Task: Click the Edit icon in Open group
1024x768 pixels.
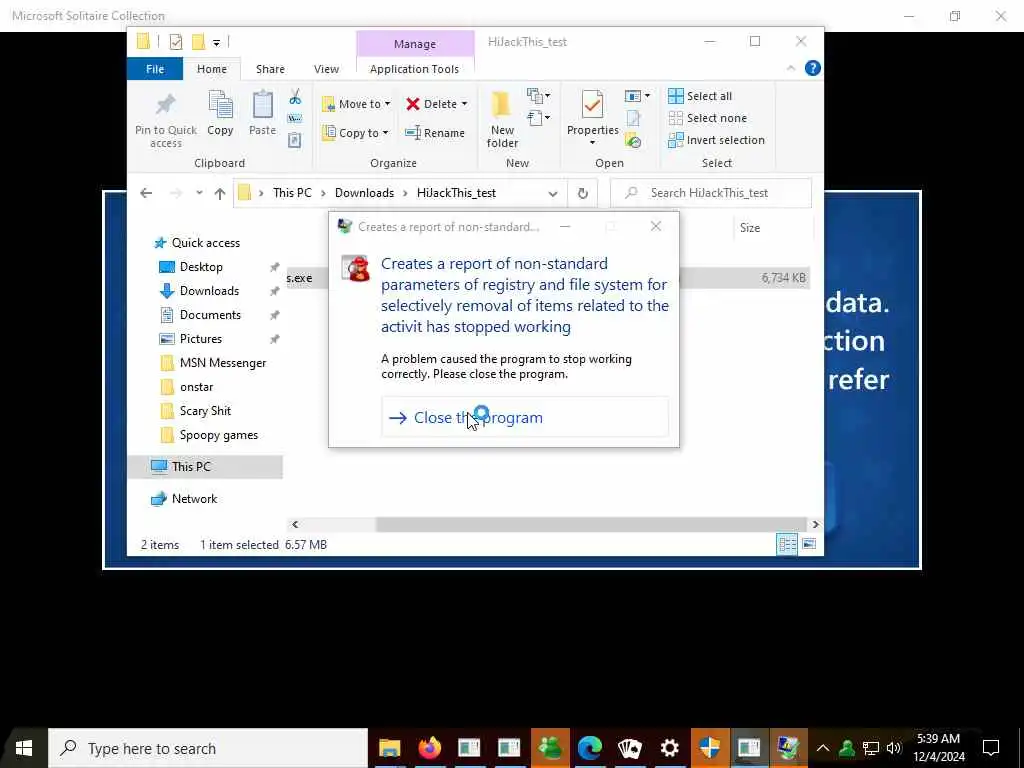Action: coord(633,118)
